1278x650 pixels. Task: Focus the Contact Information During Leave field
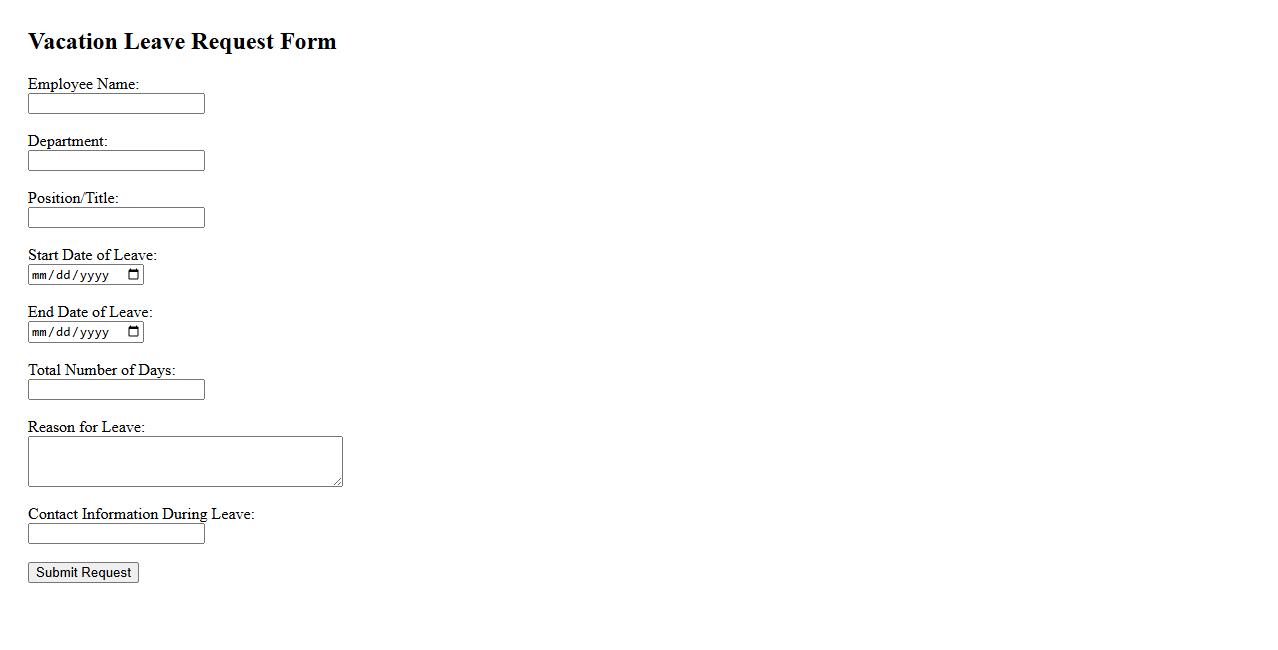(x=116, y=534)
